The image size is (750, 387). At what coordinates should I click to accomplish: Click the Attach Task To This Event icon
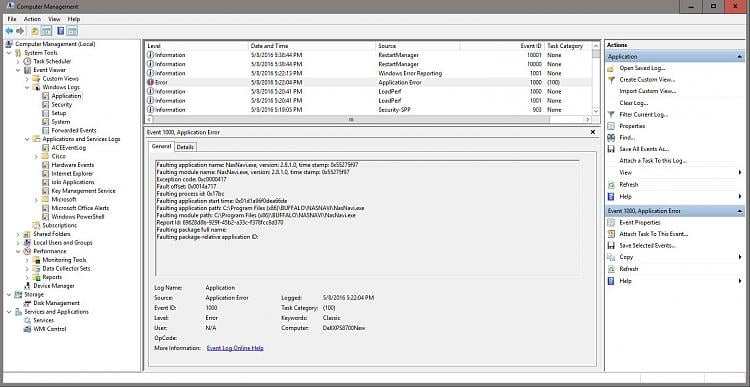(611, 234)
